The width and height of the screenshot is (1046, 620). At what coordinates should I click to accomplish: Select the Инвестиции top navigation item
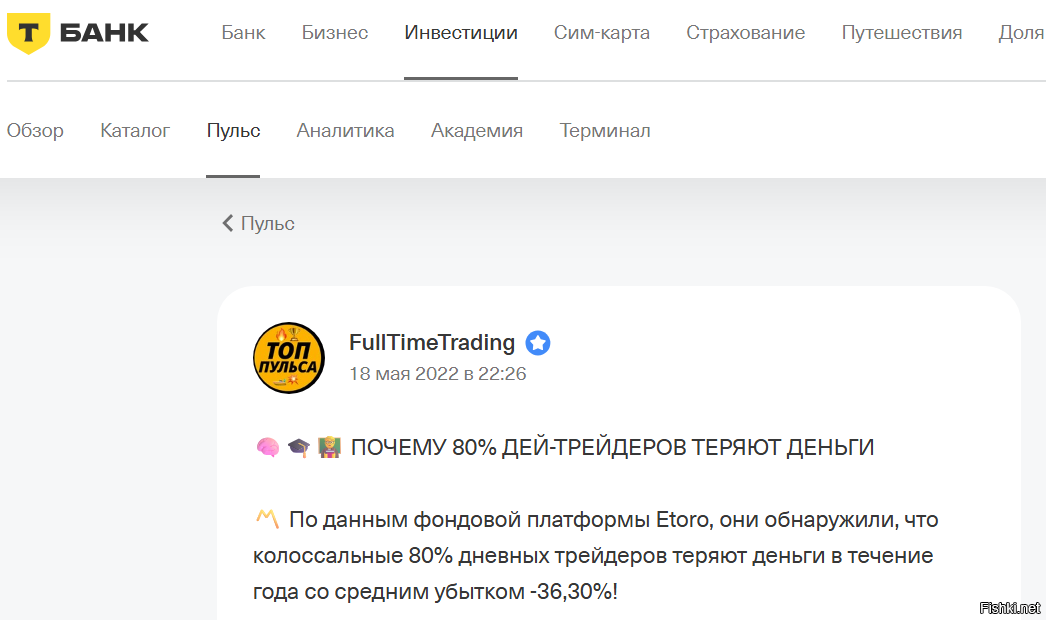[x=461, y=33]
